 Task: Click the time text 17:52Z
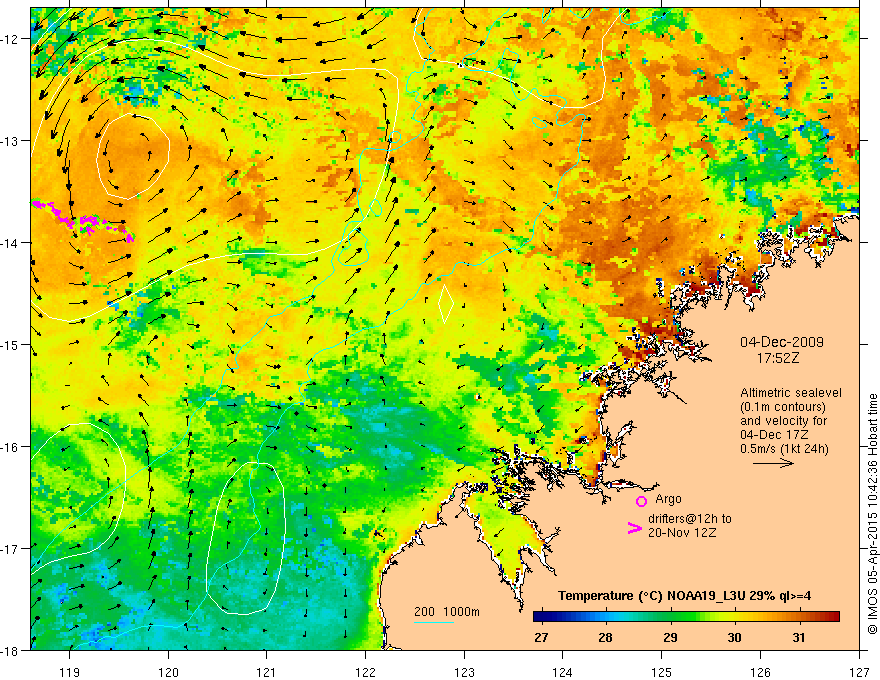tap(777, 358)
